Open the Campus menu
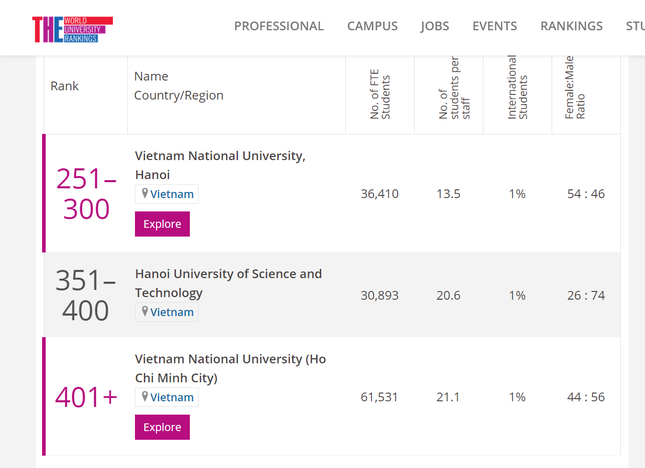The height and width of the screenshot is (468, 645). (372, 26)
